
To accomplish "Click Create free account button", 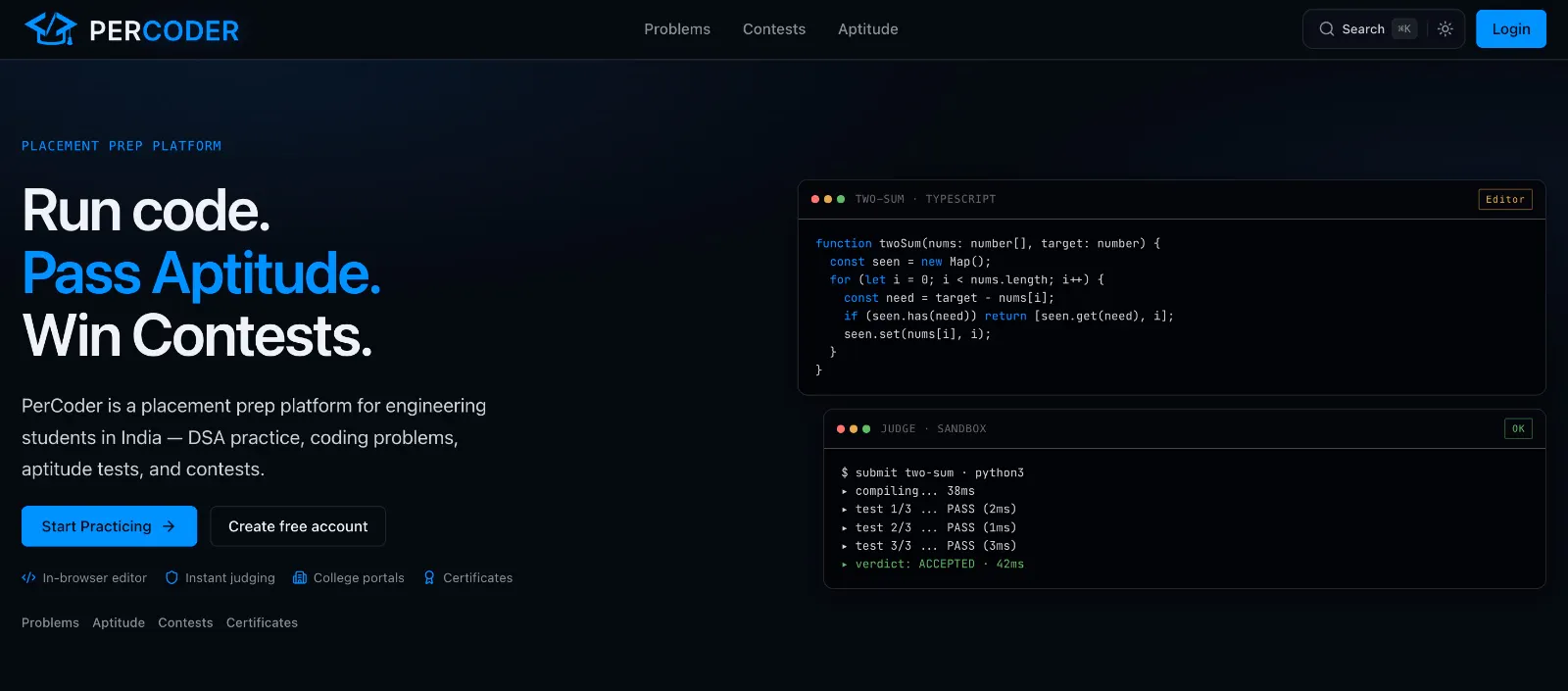I will [x=298, y=526].
